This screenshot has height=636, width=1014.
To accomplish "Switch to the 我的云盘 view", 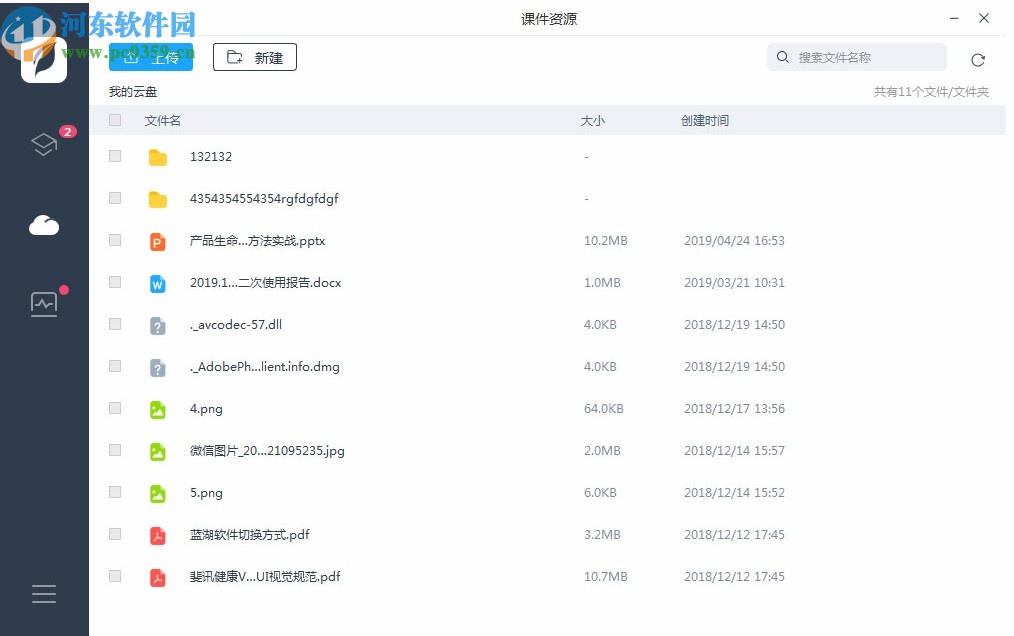I will (131, 91).
